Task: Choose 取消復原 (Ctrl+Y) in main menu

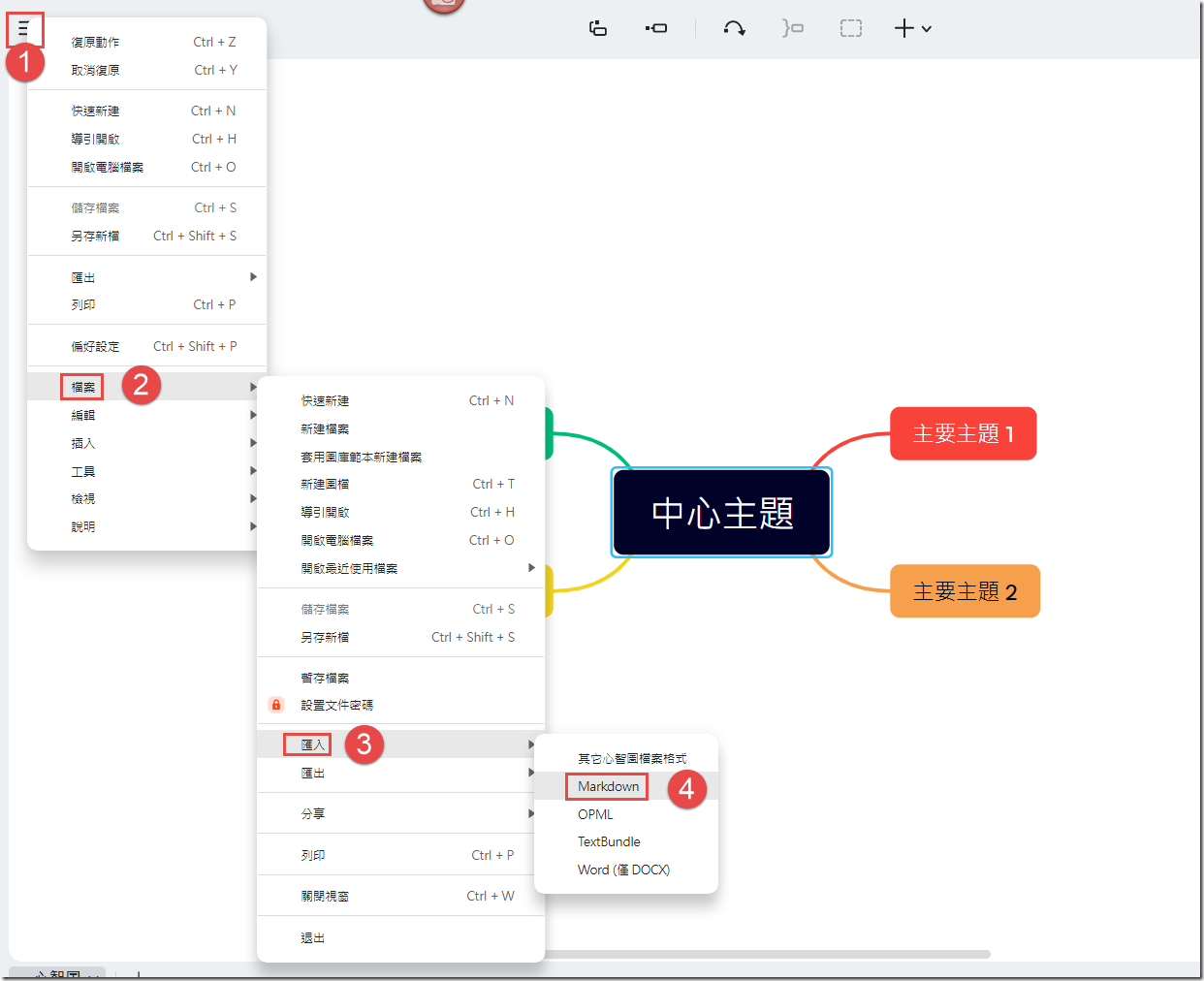Action: [x=146, y=70]
